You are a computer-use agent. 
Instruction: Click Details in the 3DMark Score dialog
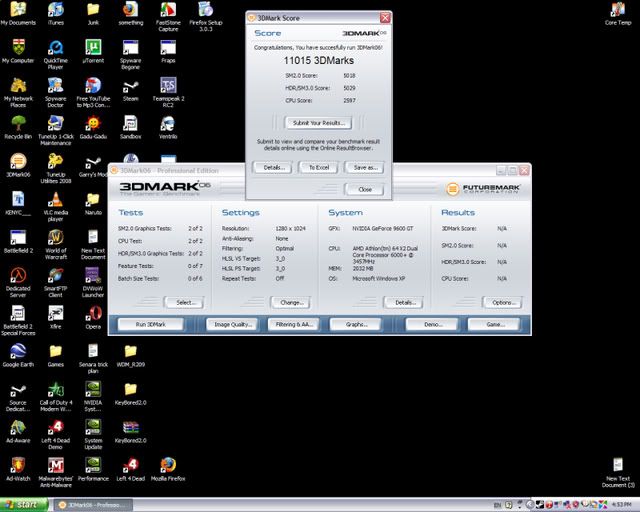coord(272,167)
